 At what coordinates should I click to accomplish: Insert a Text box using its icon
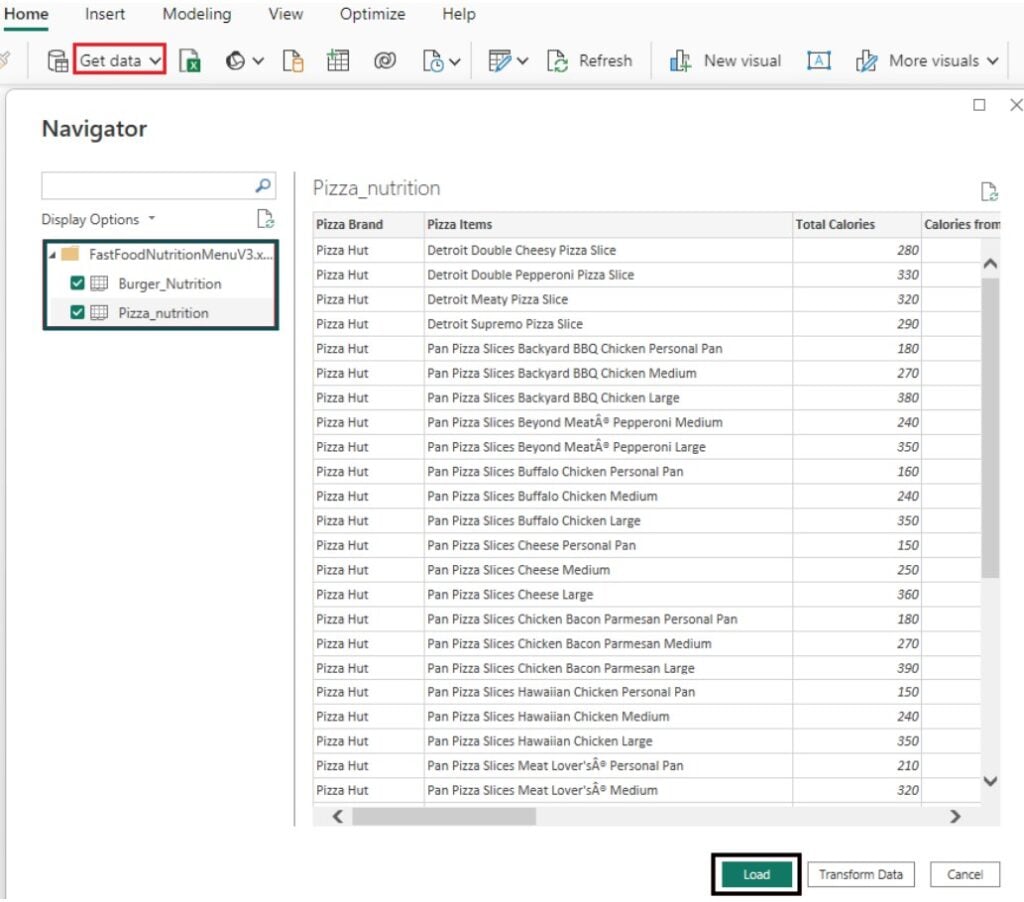(x=818, y=61)
